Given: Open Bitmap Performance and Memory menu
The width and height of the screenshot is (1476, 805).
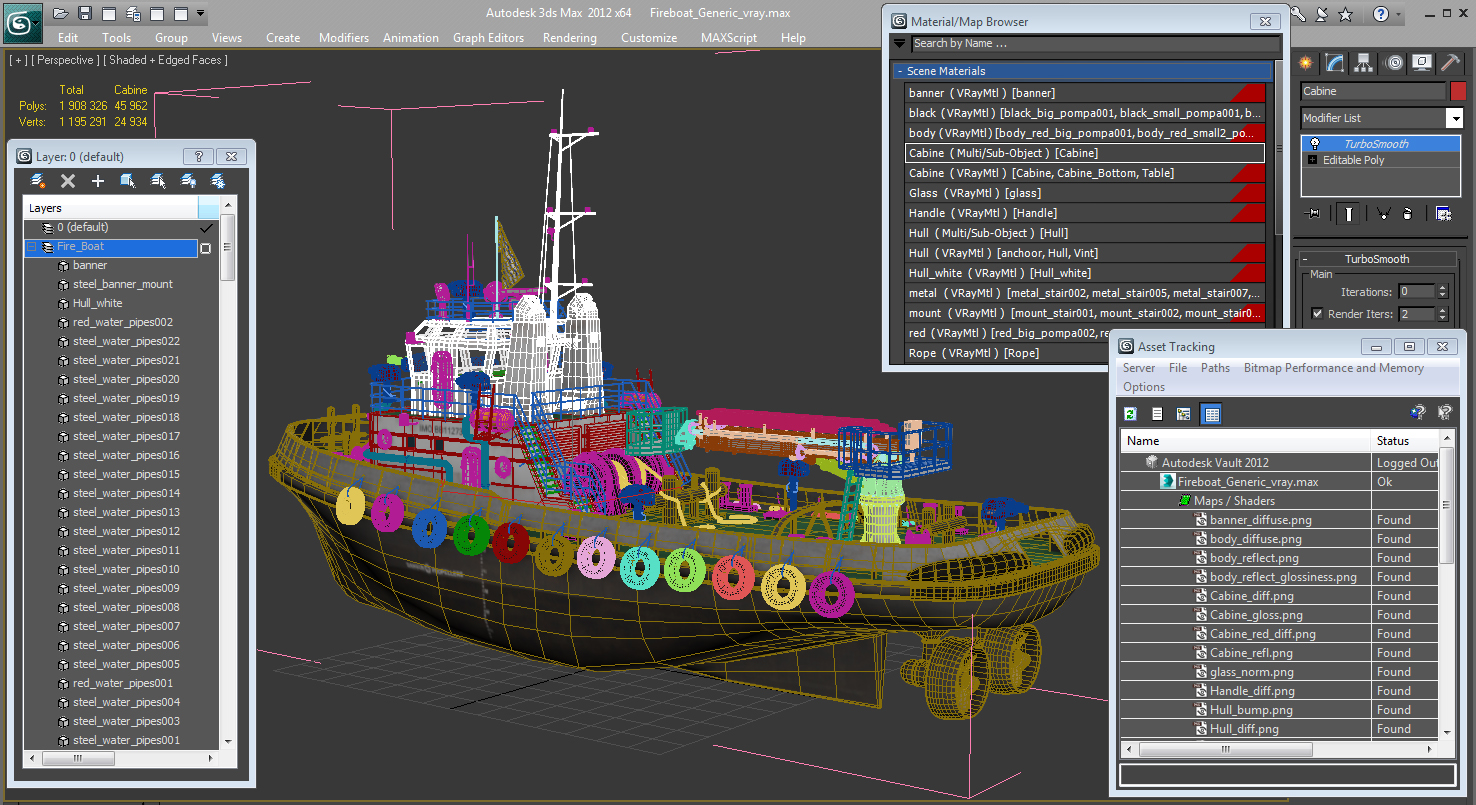Looking at the screenshot, I should [1333, 368].
